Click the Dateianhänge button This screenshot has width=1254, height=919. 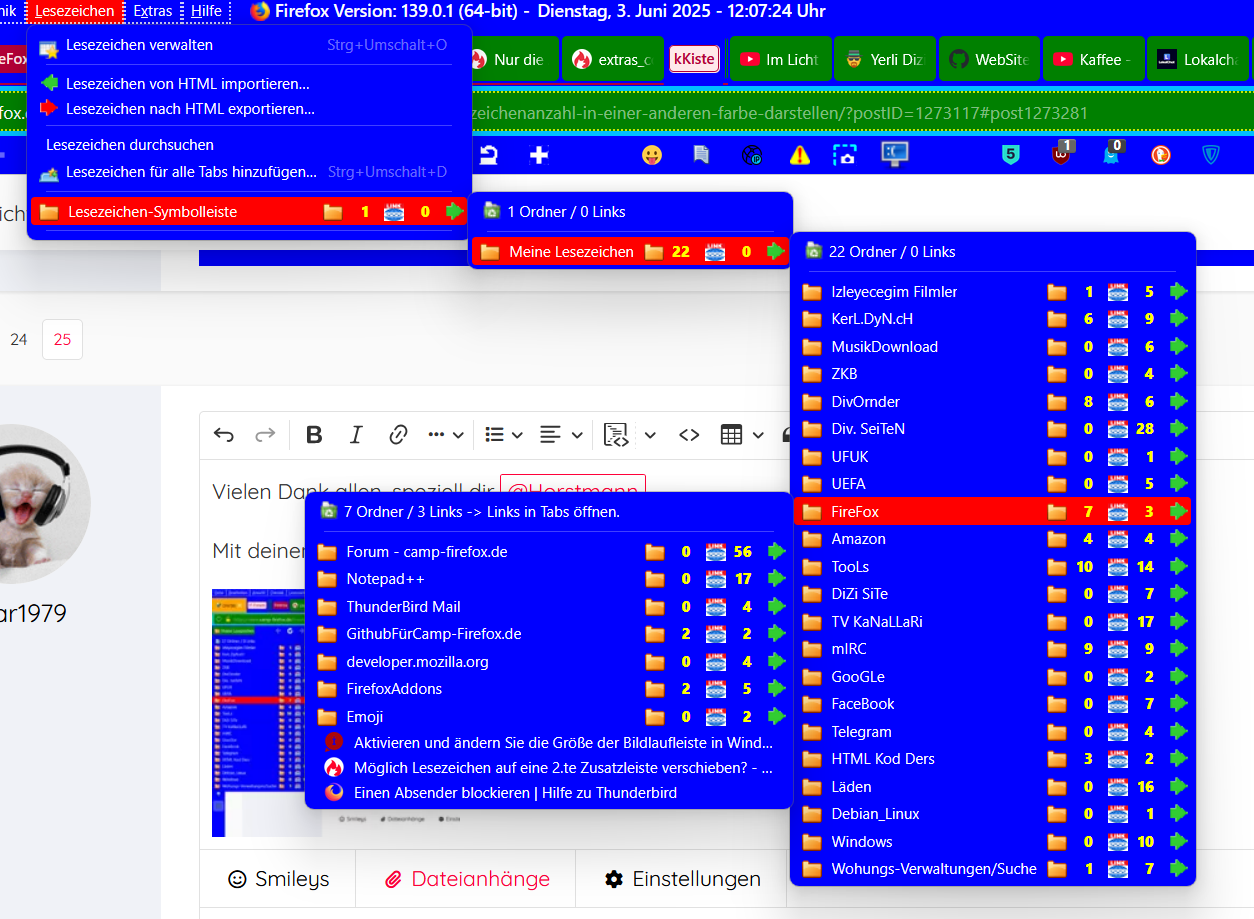467,879
